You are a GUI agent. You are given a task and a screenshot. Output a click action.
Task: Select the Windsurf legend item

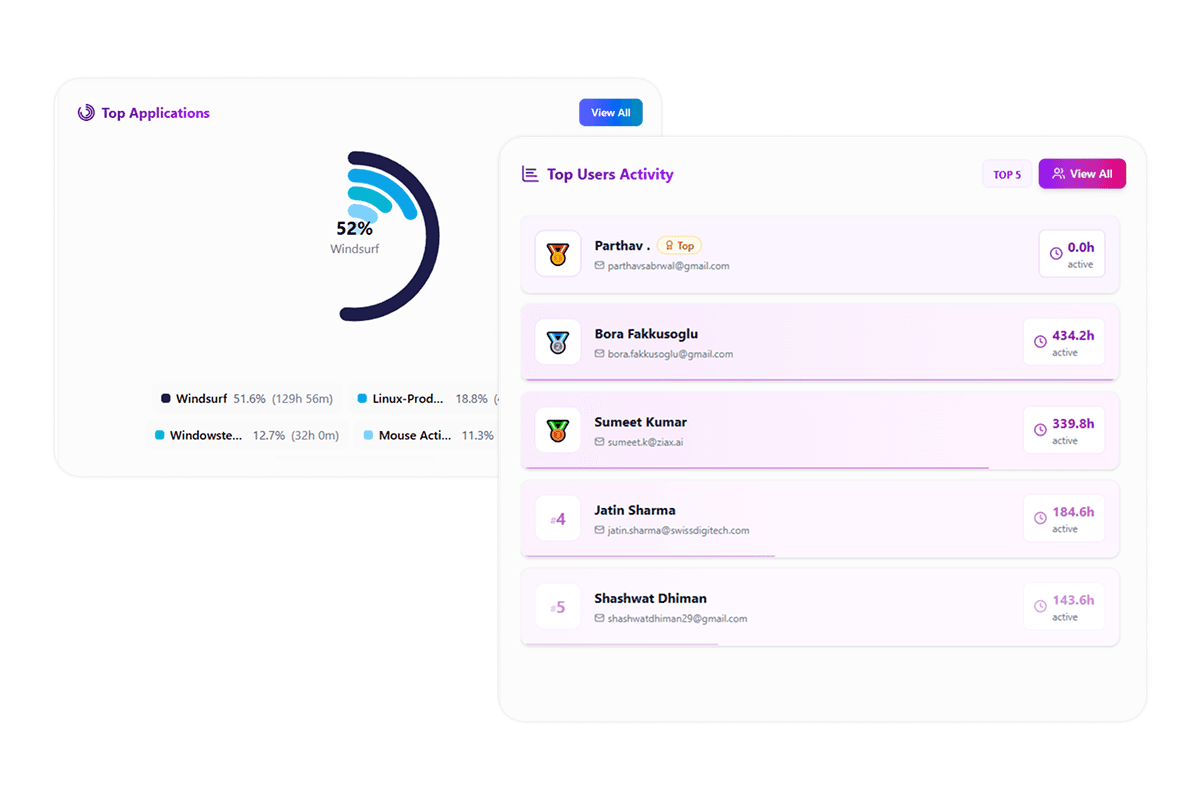point(247,399)
